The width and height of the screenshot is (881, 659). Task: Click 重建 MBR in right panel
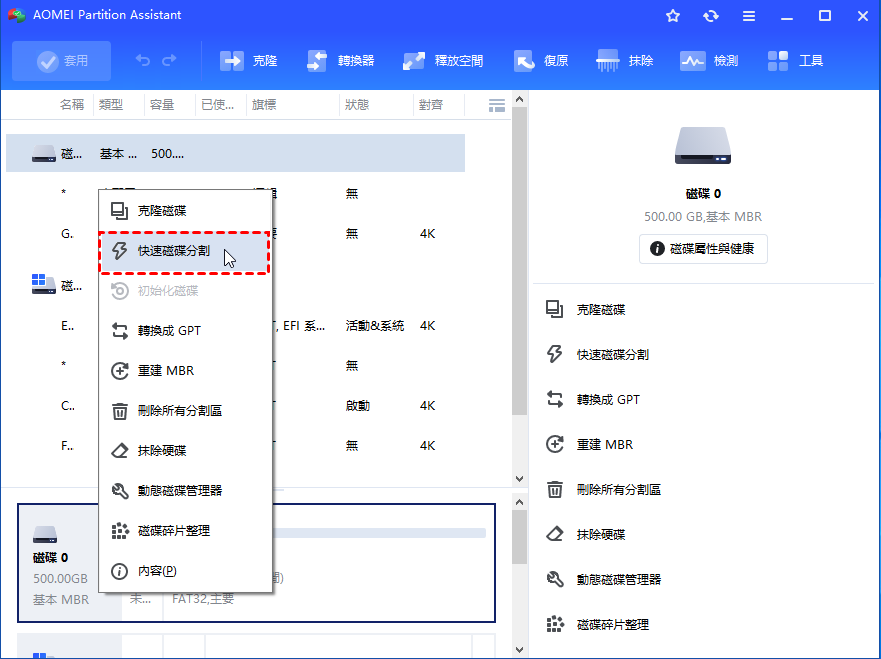tap(589, 444)
